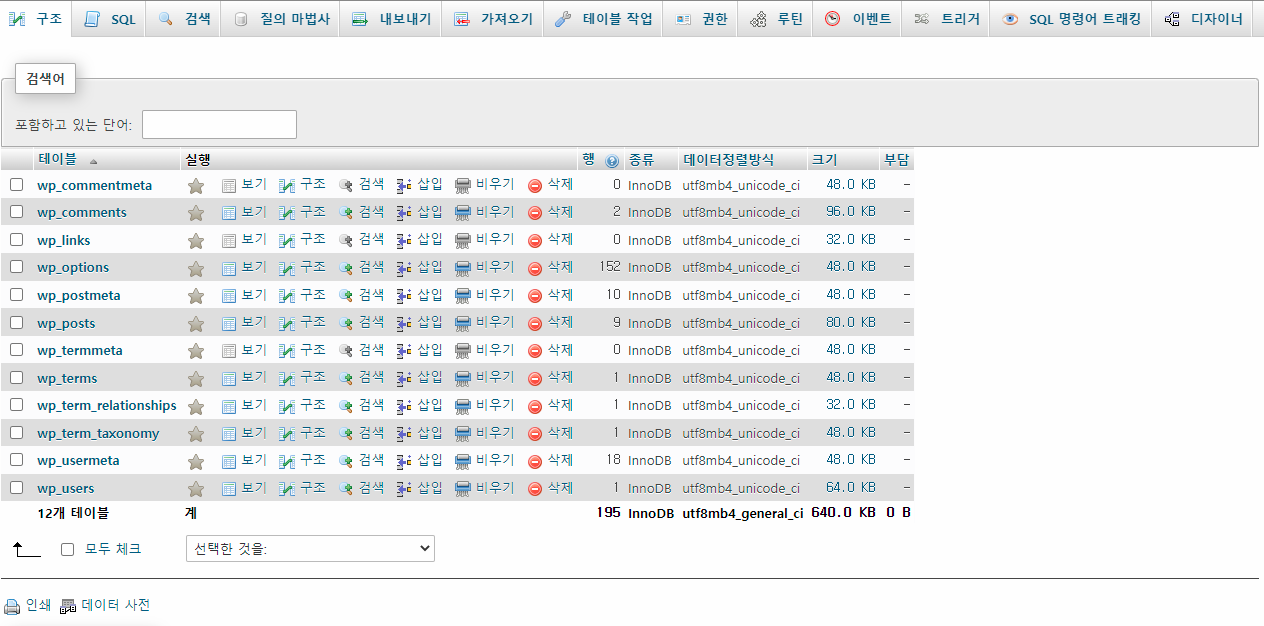Select the wp_posts checkbox
This screenshot has width=1264, height=626.
(x=16, y=323)
